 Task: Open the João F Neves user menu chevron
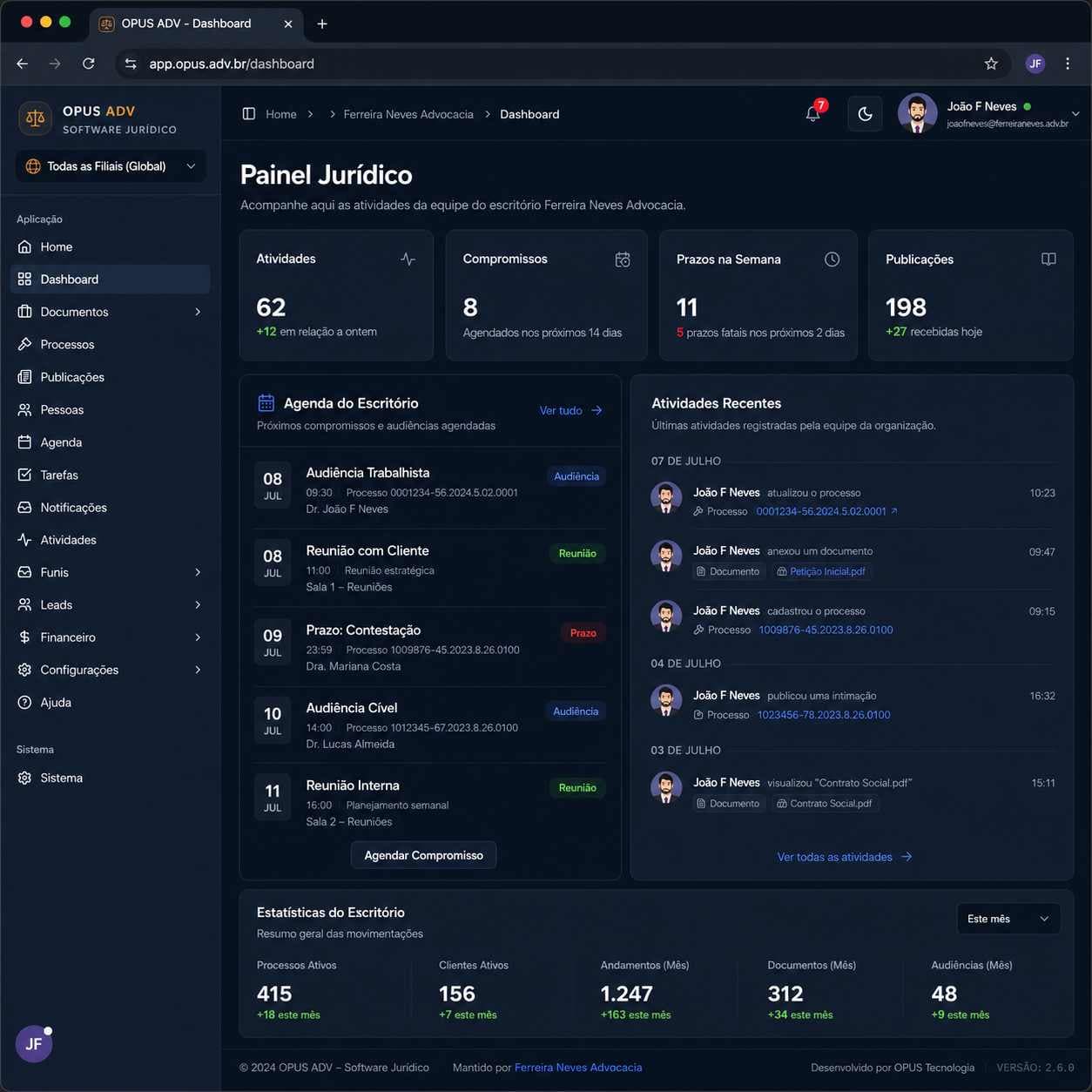pos(1075,114)
